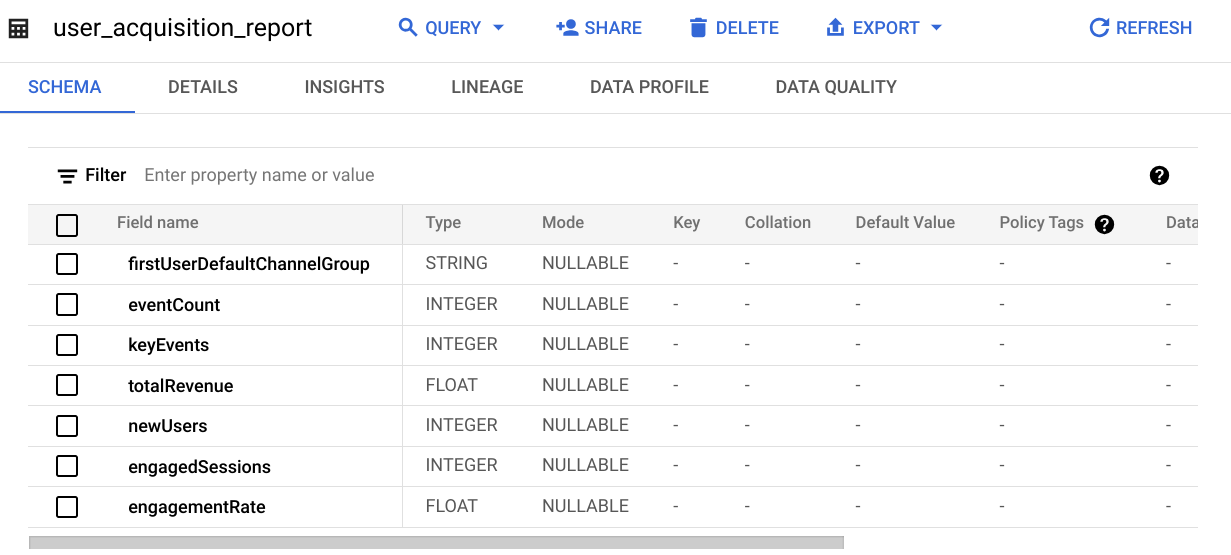Click the Refresh circular arrow icon
Image resolution: width=1231 pixels, height=555 pixels.
[1099, 28]
